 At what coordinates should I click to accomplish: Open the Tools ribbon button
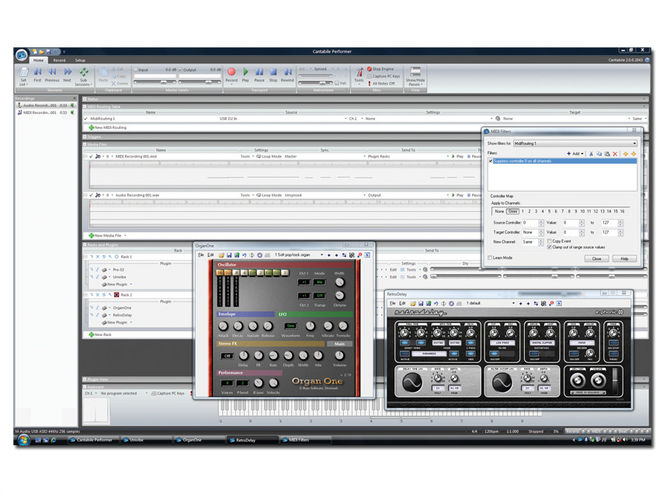359,76
